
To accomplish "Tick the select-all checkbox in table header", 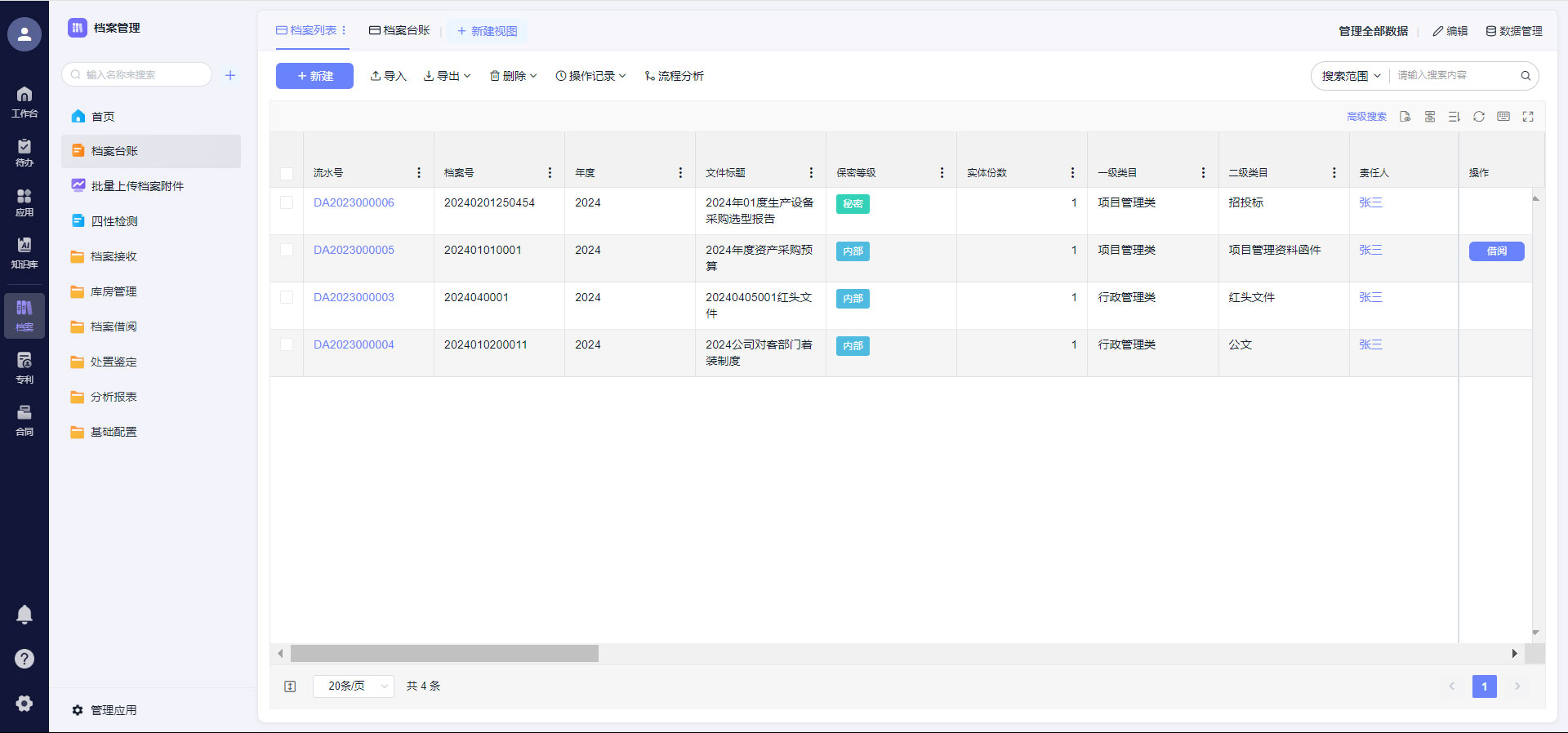I will click(x=287, y=173).
